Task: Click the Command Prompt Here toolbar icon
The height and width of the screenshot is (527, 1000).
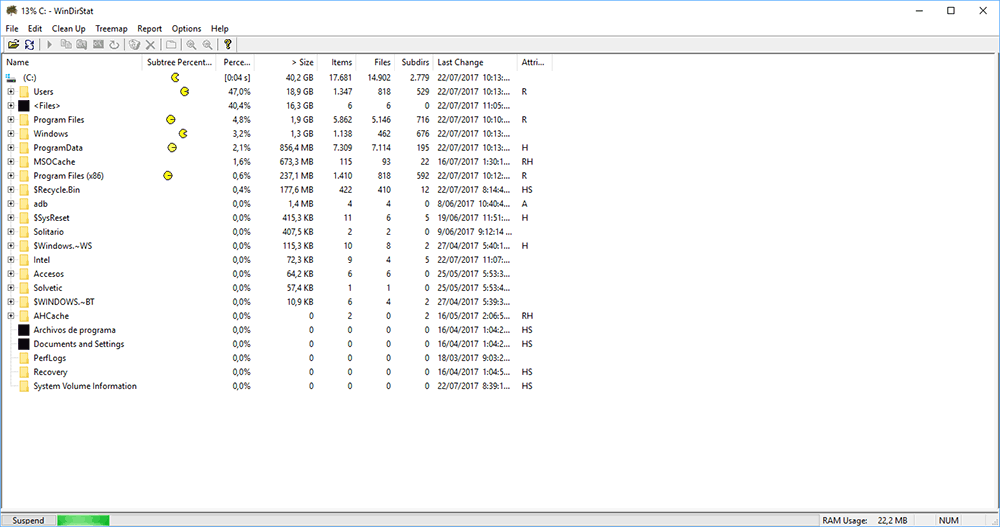Action: [x=98, y=45]
